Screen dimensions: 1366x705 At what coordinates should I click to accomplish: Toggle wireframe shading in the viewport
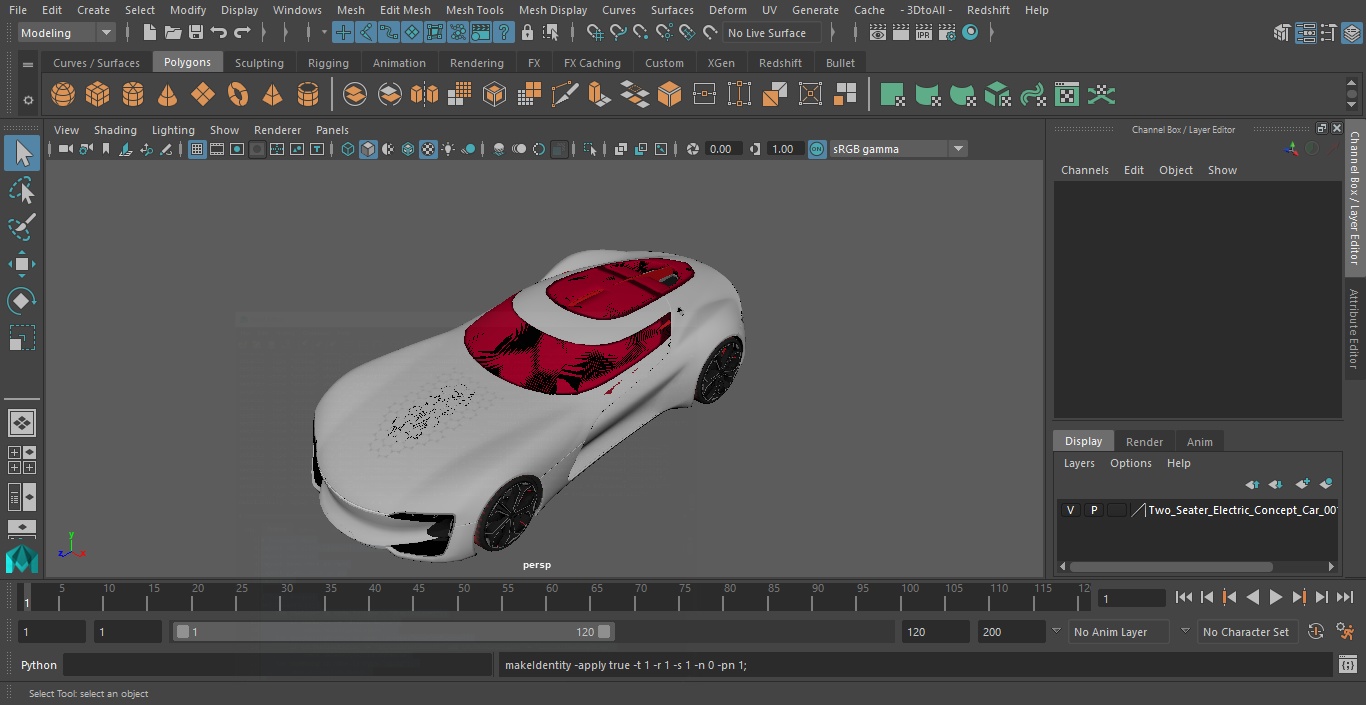tap(348, 149)
